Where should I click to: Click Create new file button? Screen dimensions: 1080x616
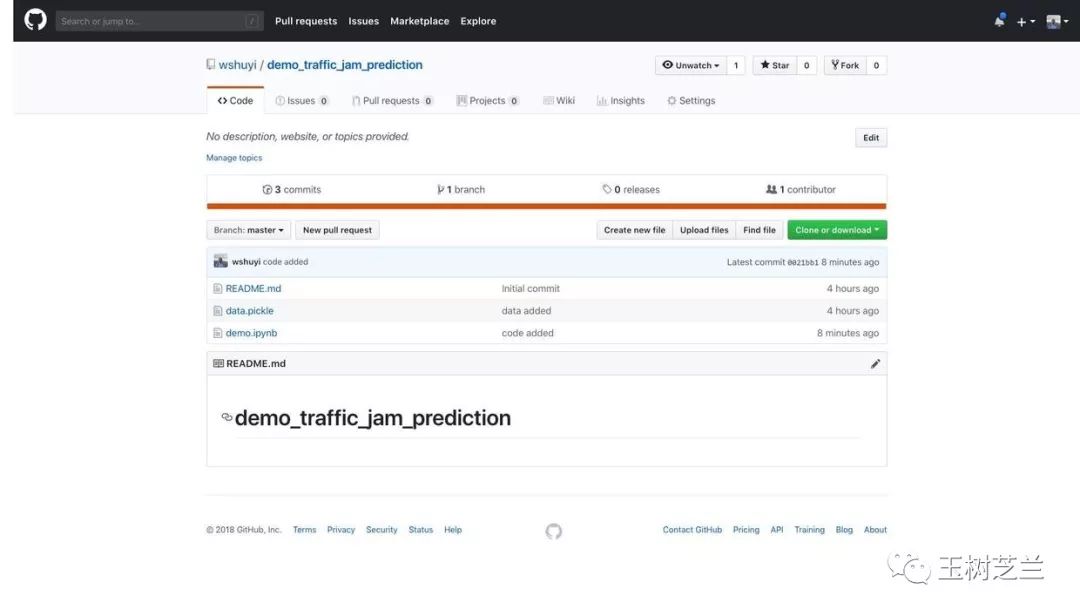pyautogui.click(x=634, y=230)
